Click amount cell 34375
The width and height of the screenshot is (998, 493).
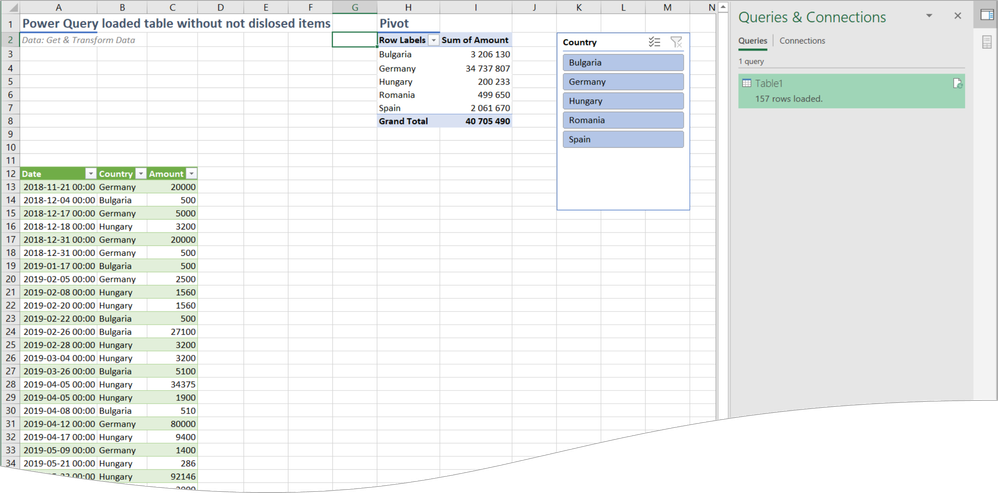(x=172, y=384)
